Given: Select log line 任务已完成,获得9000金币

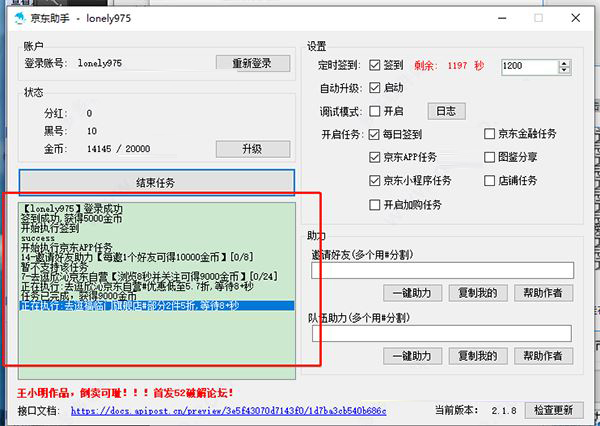Looking at the screenshot, I should 79,296.
